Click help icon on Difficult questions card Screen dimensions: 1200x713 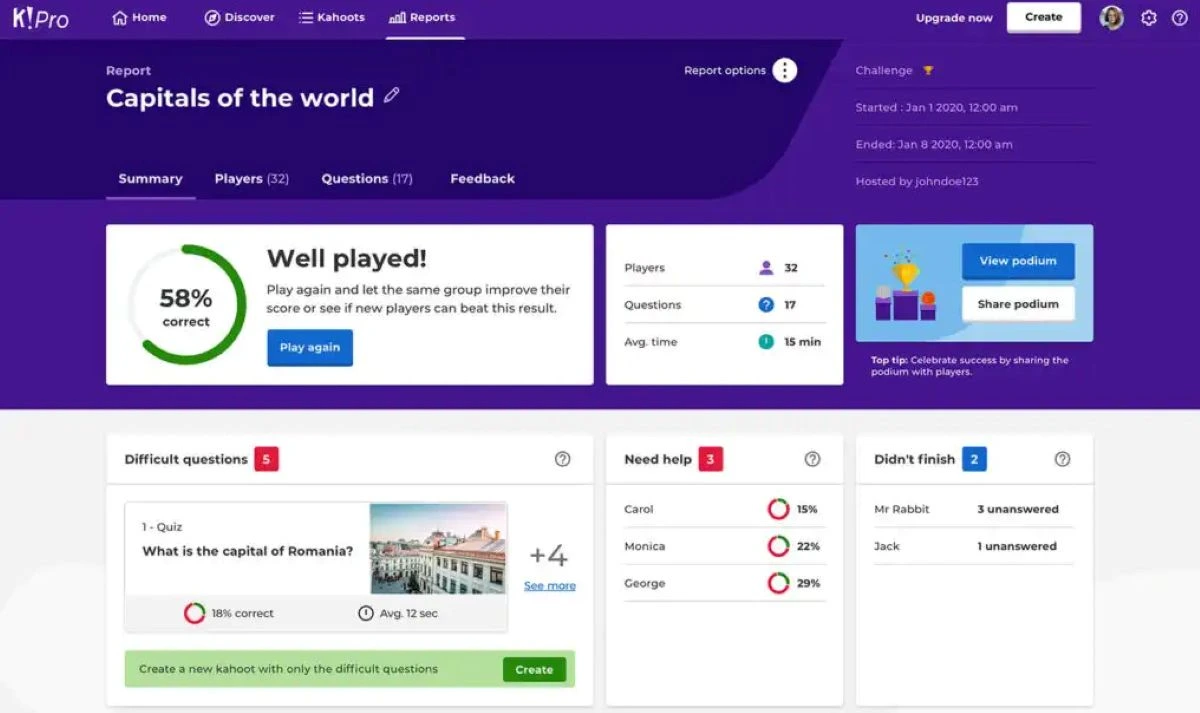[x=562, y=459]
